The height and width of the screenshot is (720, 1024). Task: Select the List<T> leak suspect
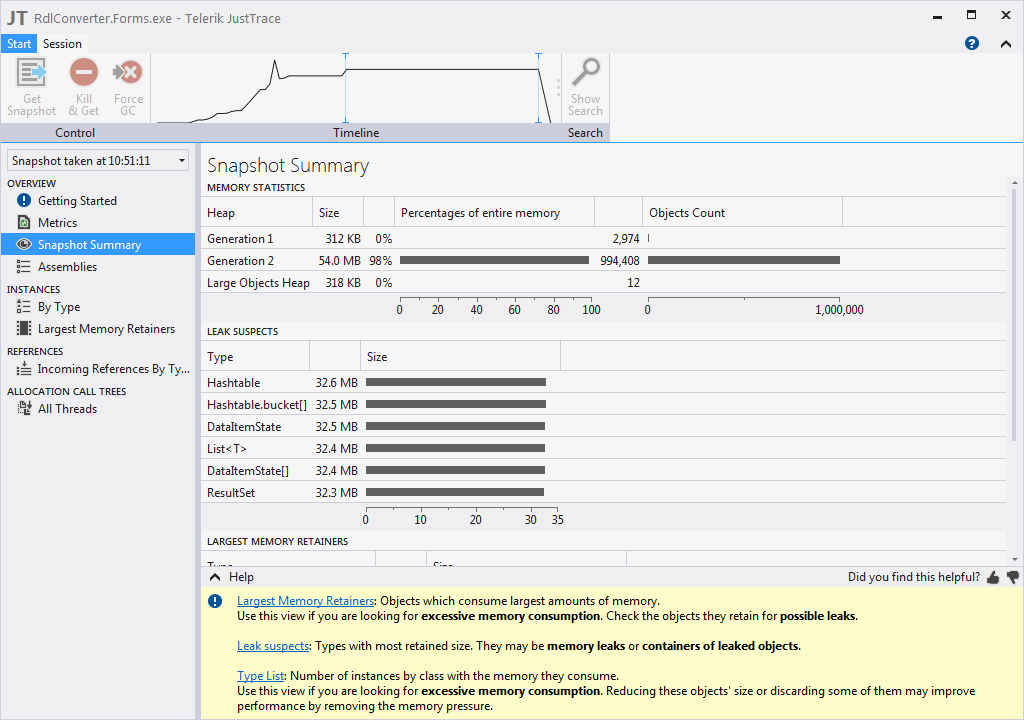[x=603, y=449]
